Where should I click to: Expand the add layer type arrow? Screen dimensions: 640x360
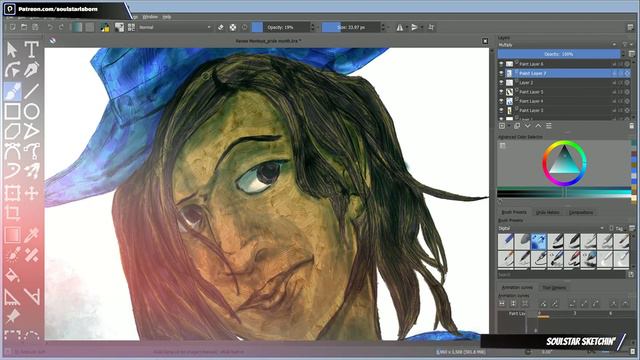coord(509,126)
